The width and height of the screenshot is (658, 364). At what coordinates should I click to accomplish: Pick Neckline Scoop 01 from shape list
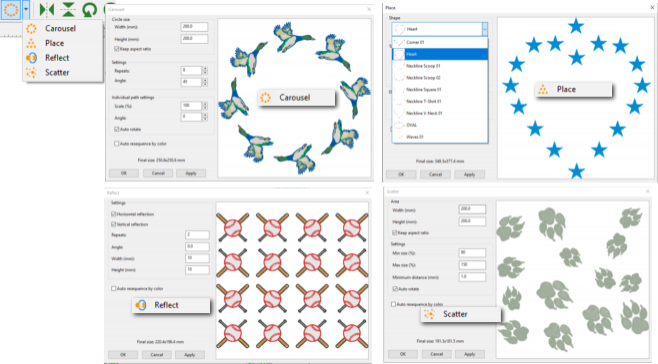(x=440, y=66)
